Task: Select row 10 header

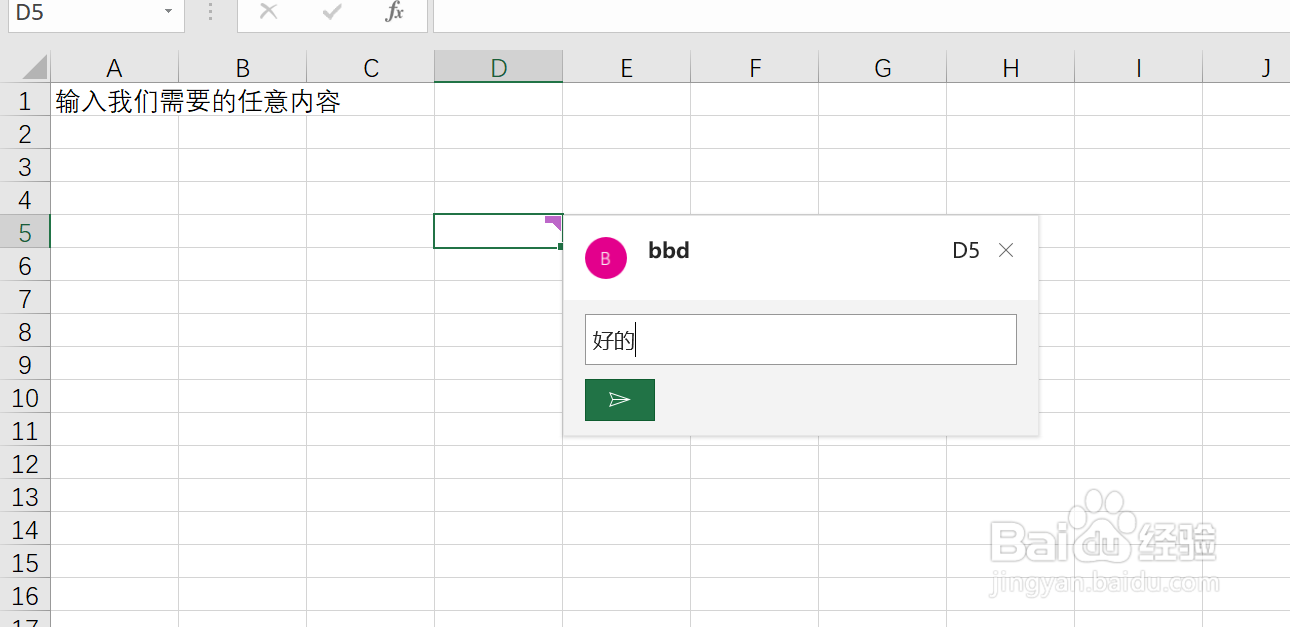Action: (x=25, y=398)
